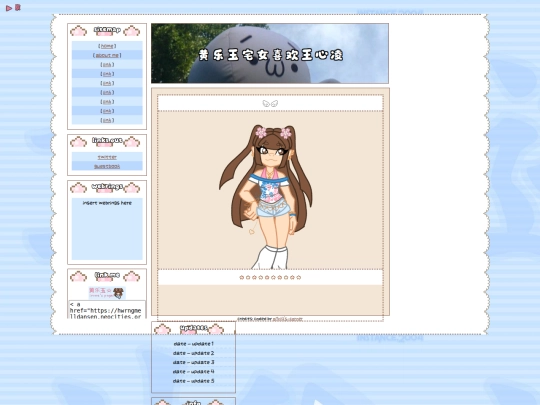
Task: Click the 'insert webrings here' text
Action: [x=107, y=203]
